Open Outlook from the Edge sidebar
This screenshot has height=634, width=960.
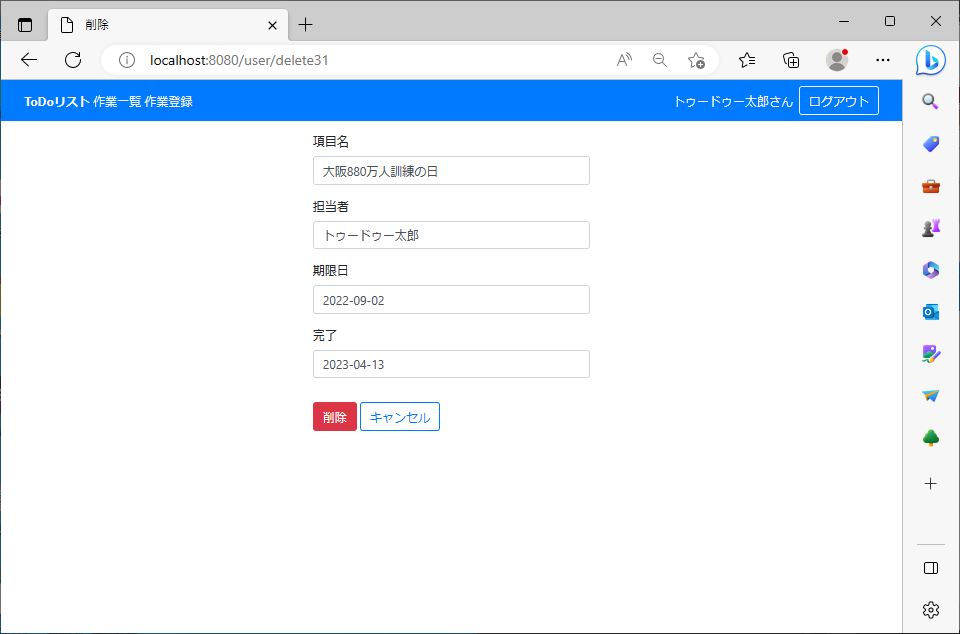[930, 311]
